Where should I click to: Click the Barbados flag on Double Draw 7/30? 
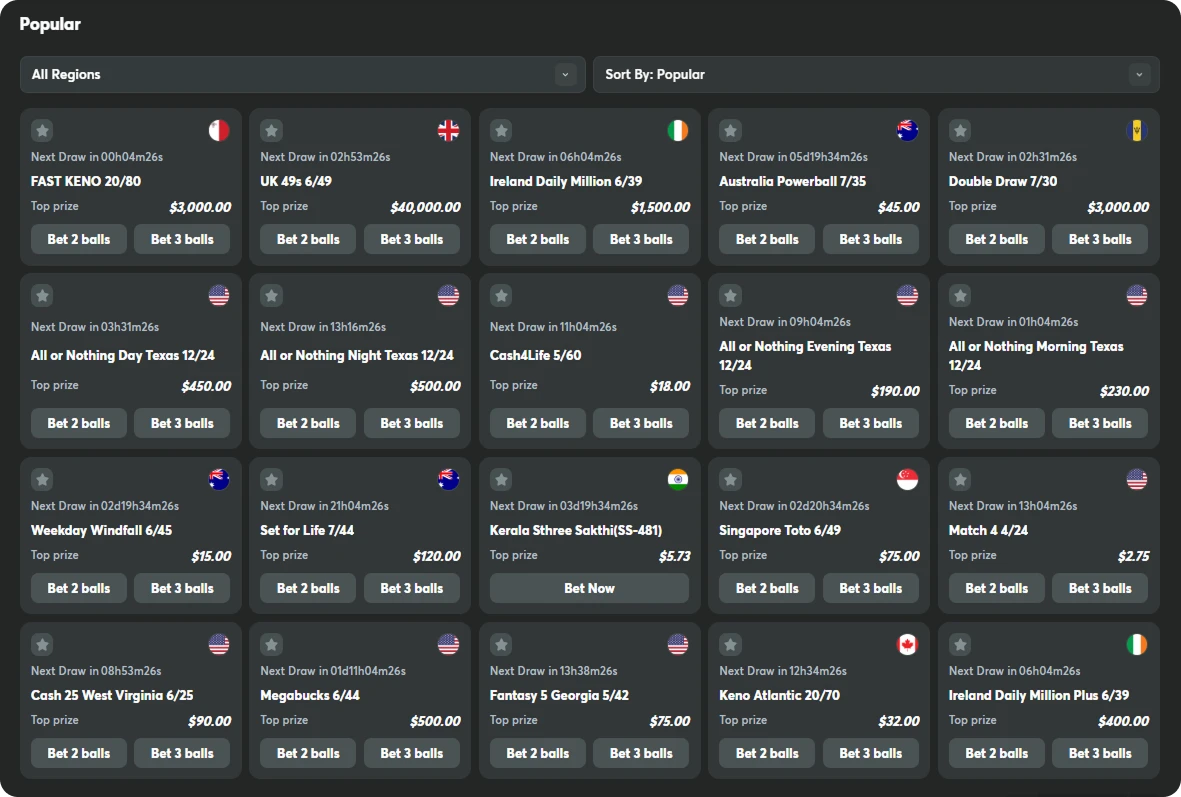1136,130
